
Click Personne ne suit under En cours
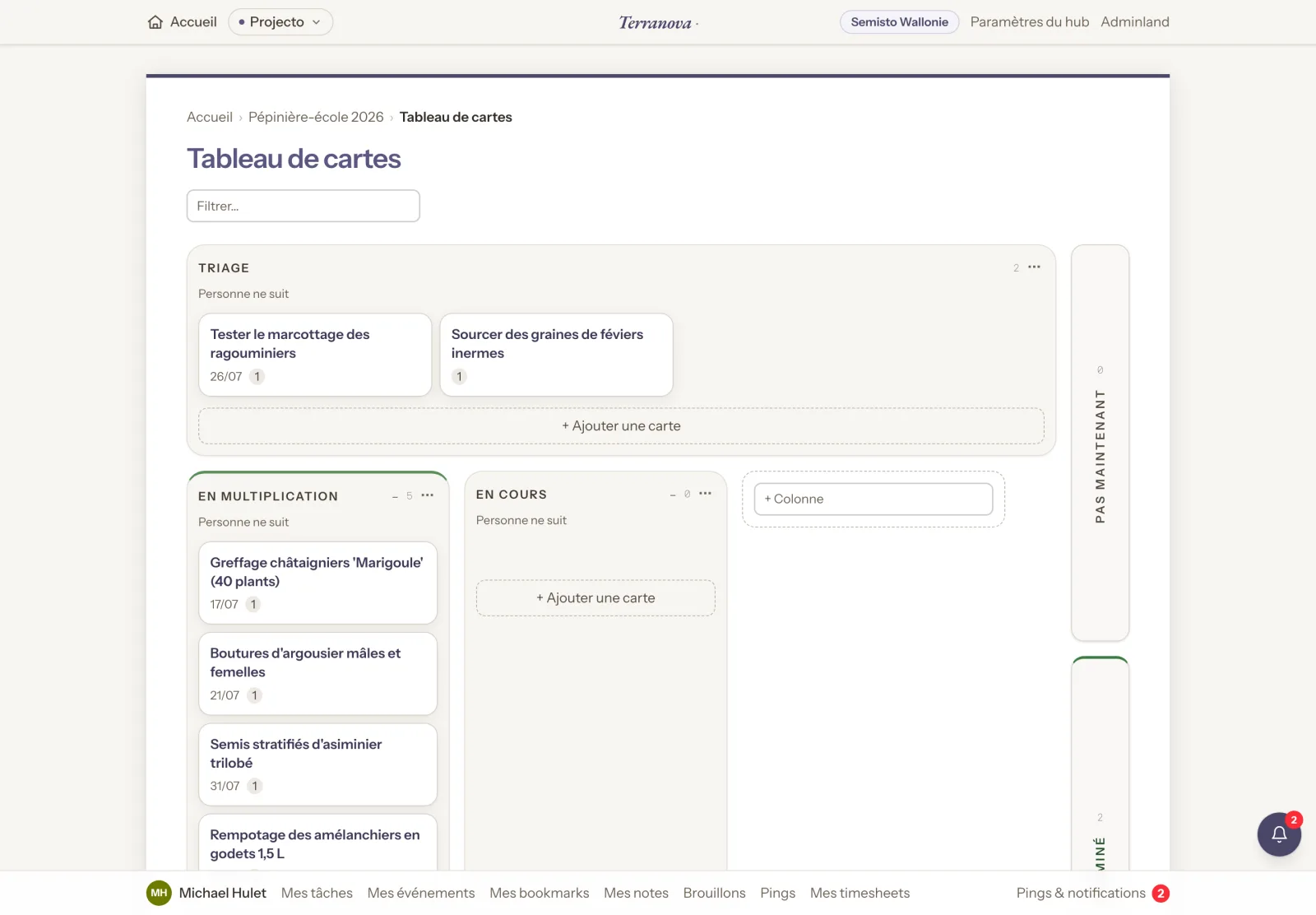pyautogui.click(x=521, y=520)
